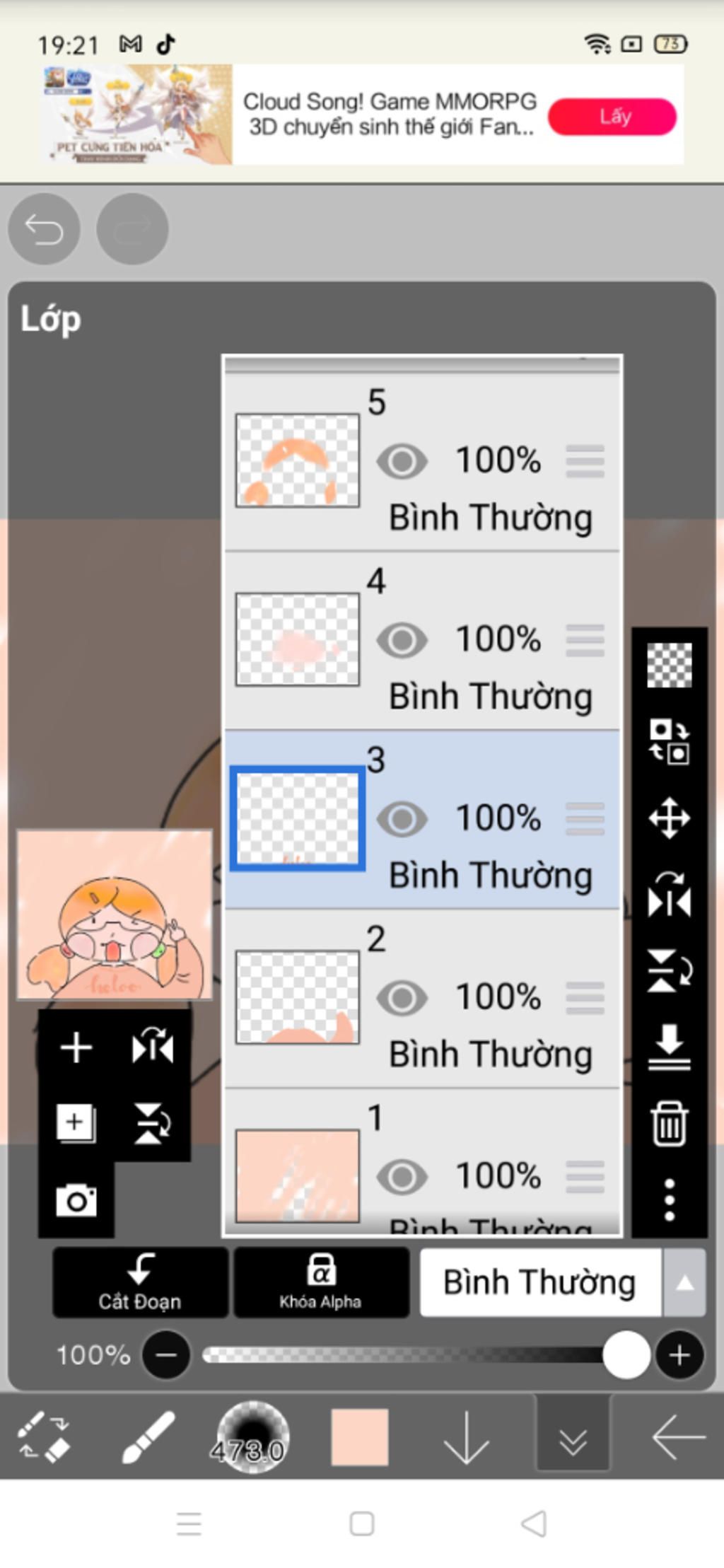Screen dimensions: 724x1568
Task: Open the three-dot more options menu
Action: 669,1200
